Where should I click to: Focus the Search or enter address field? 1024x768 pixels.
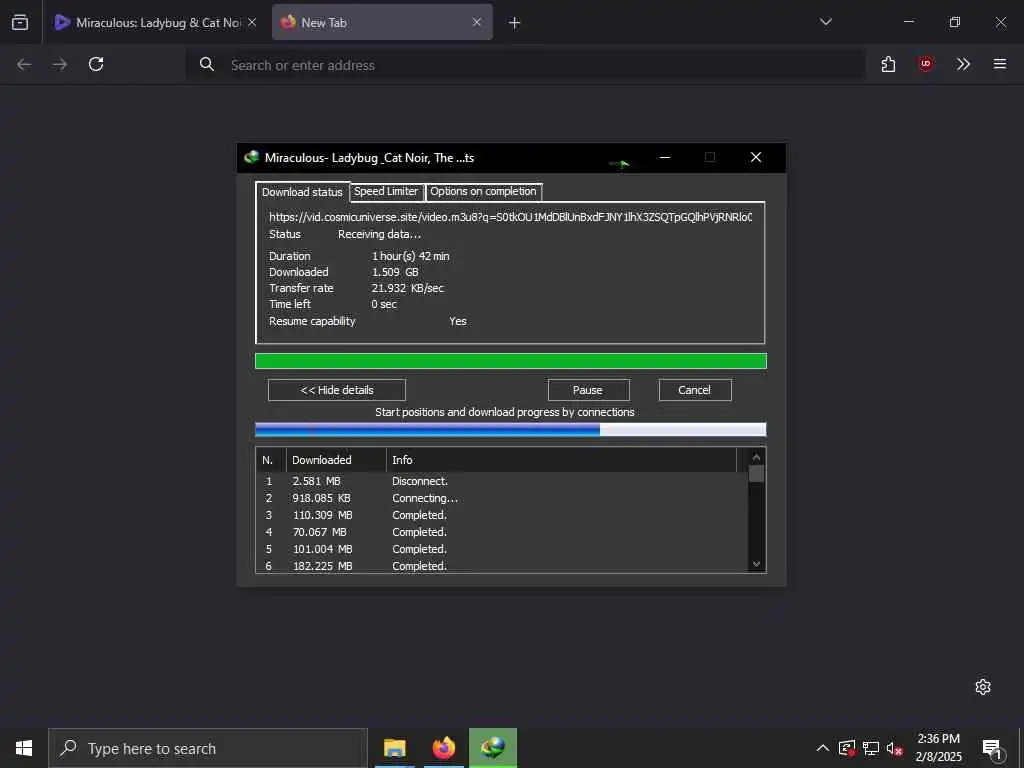(526, 65)
